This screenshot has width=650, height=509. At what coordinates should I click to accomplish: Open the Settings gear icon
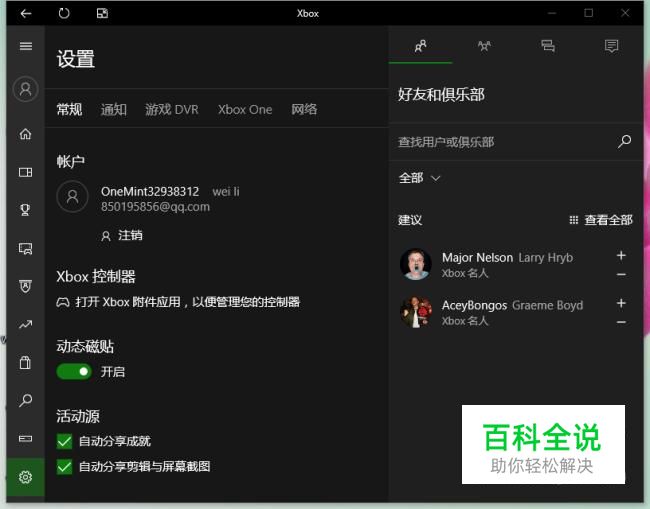click(26, 477)
